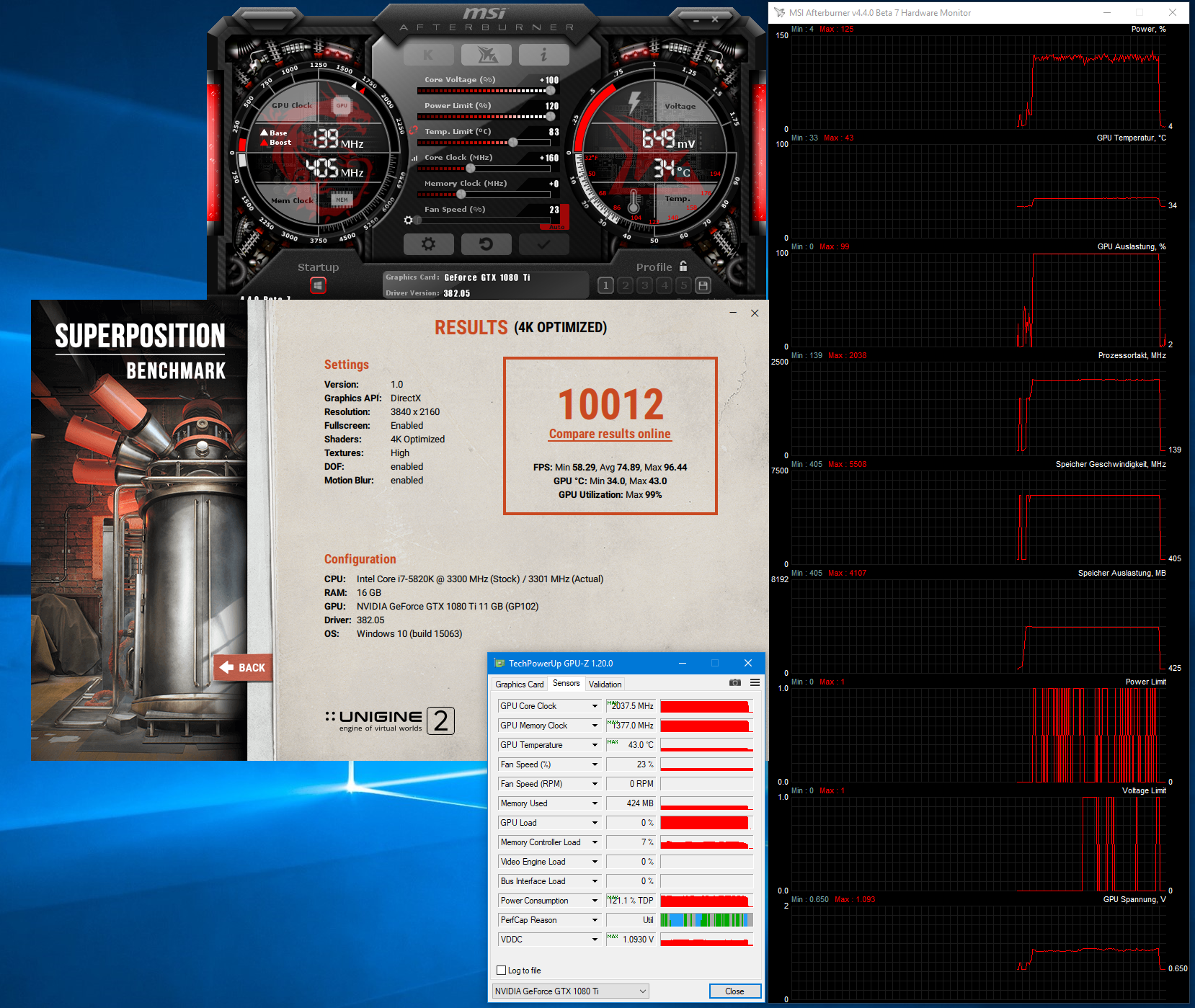Take a GPU-Z screenshot with the camera icon
The width and height of the screenshot is (1195, 1008).
pos(735,682)
